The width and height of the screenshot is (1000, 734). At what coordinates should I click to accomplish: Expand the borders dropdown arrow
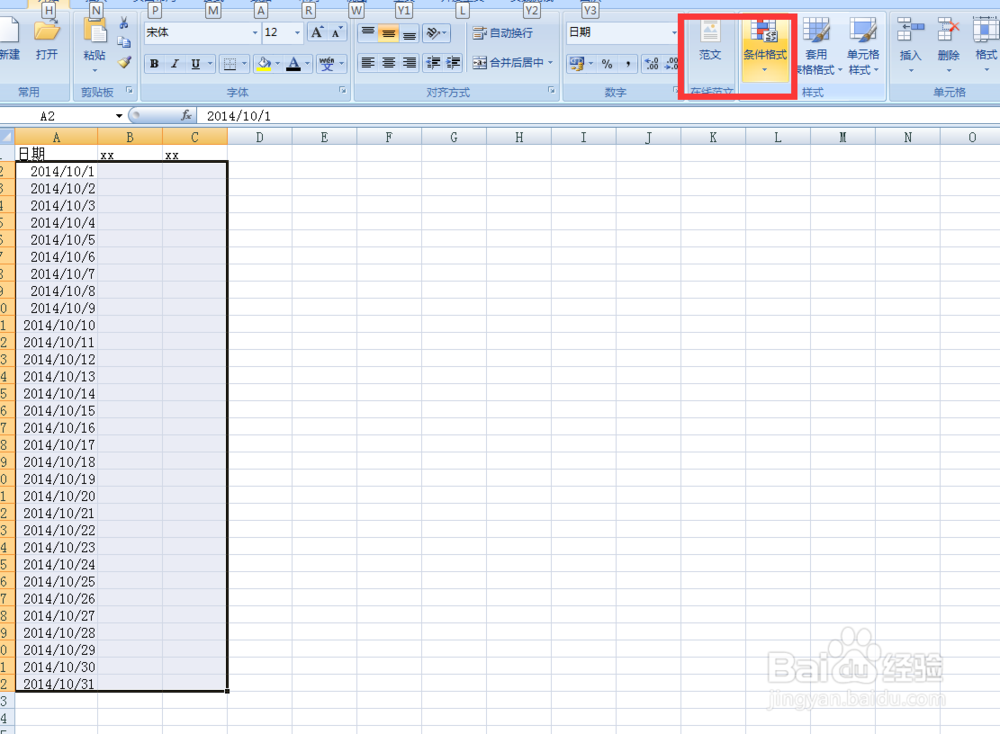[244, 64]
